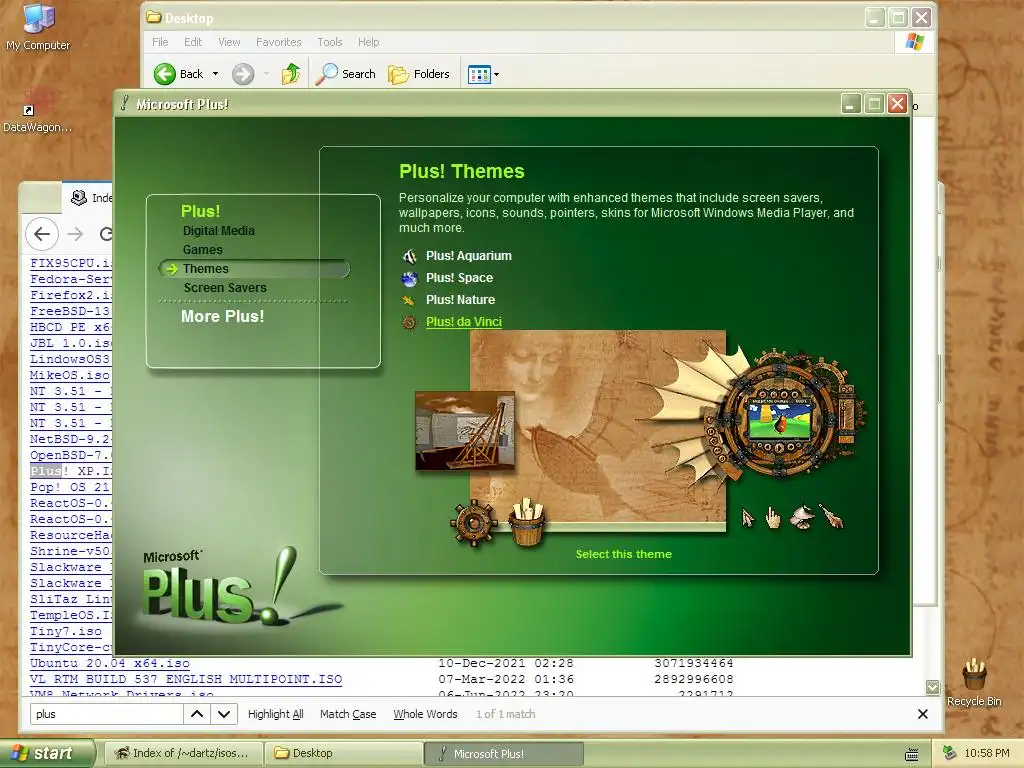Close the find bar

[x=923, y=714]
